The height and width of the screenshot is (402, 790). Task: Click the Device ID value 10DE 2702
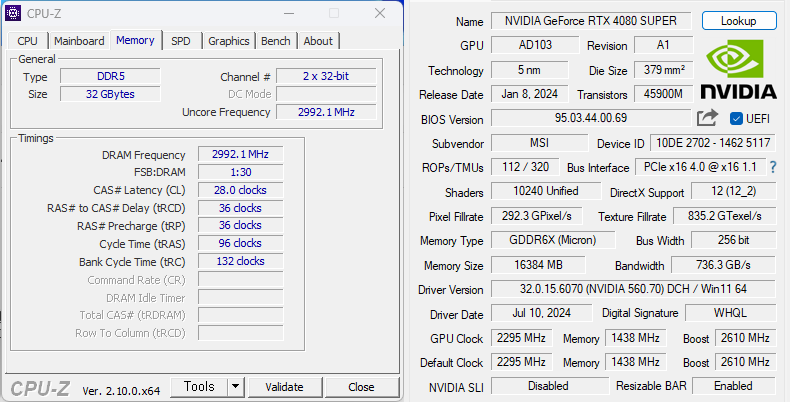pos(713,143)
